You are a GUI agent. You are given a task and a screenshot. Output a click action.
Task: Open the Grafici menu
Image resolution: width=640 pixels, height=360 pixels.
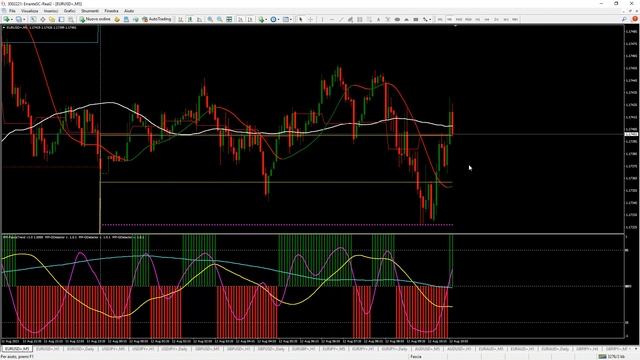pyautogui.click(x=69, y=11)
